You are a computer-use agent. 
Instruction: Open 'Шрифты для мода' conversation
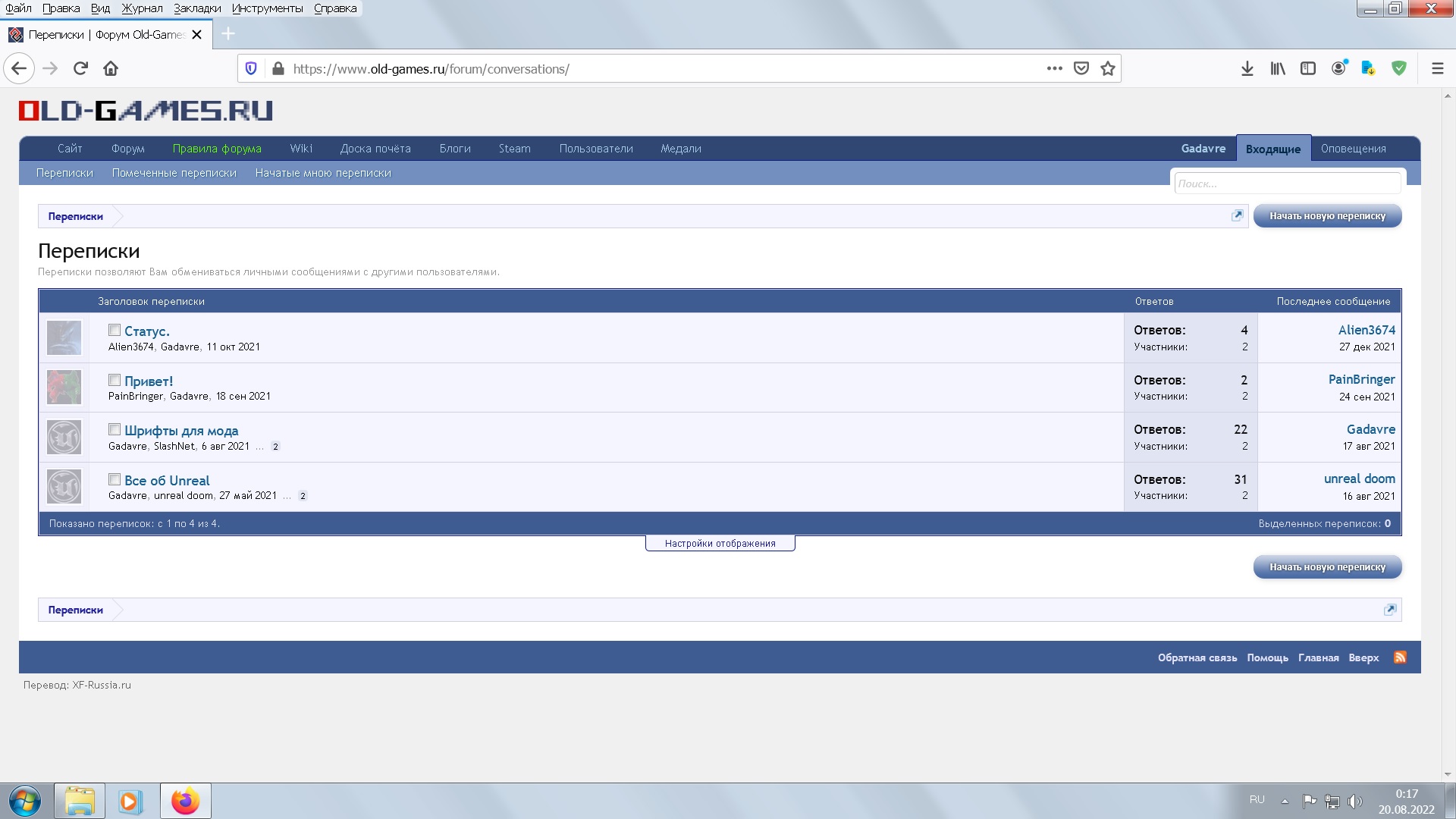pos(181,431)
